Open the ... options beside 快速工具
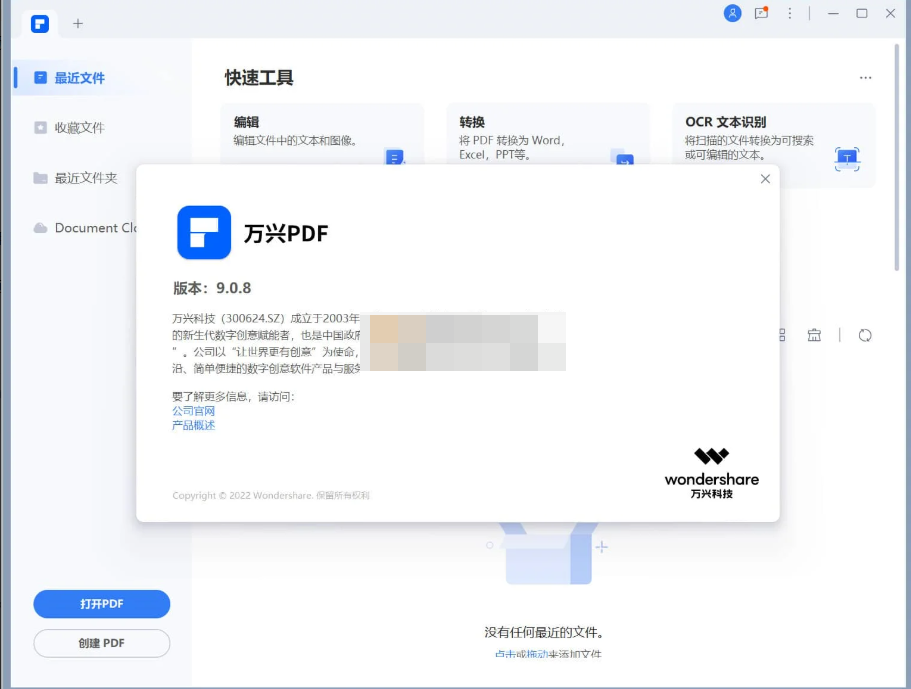This screenshot has height=689, width=911. 865,77
